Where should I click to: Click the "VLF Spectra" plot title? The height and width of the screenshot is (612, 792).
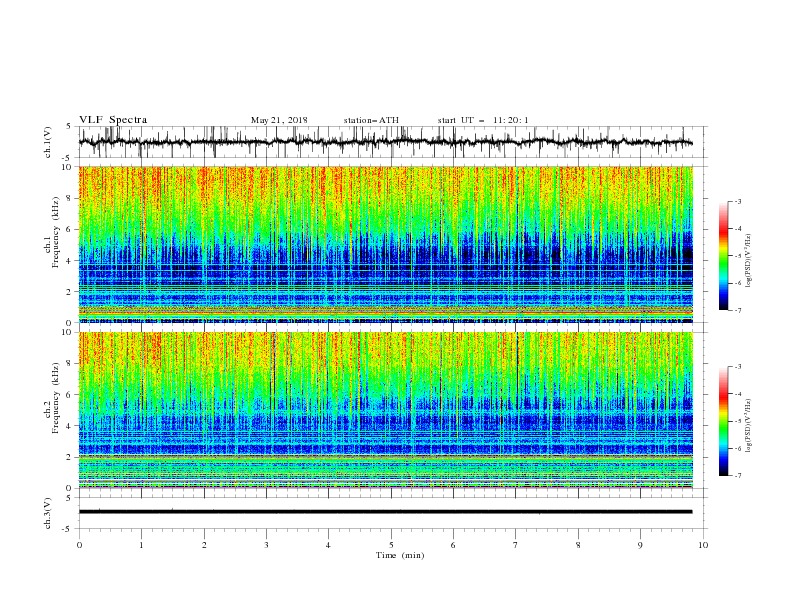click(x=113, y=120)
